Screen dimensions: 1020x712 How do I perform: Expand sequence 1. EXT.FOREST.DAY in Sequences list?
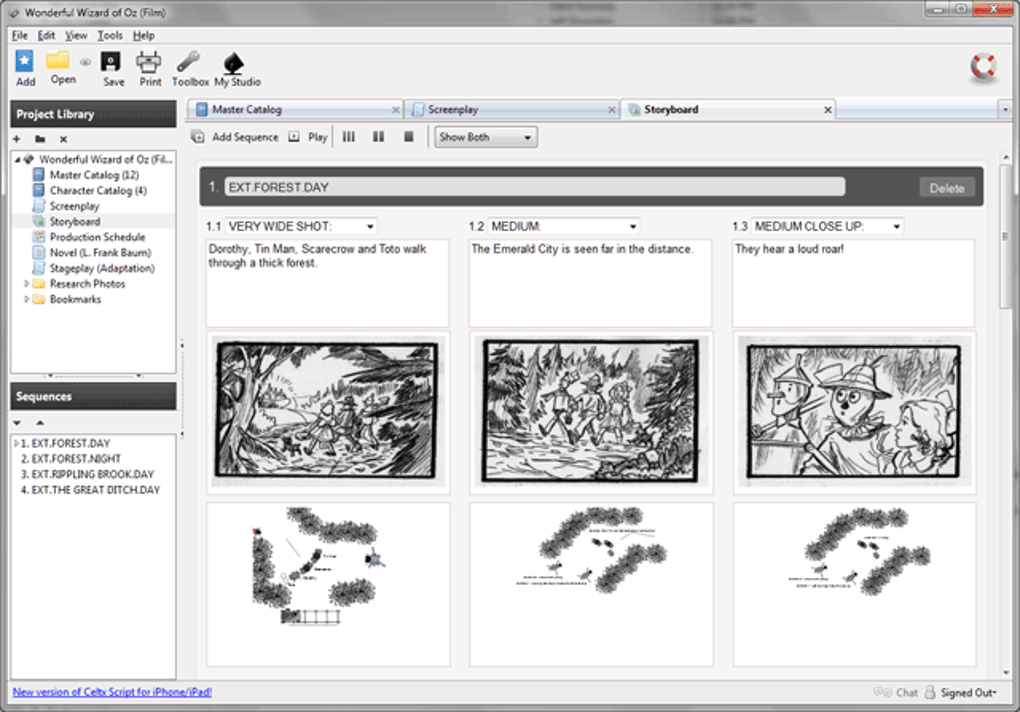16,443
